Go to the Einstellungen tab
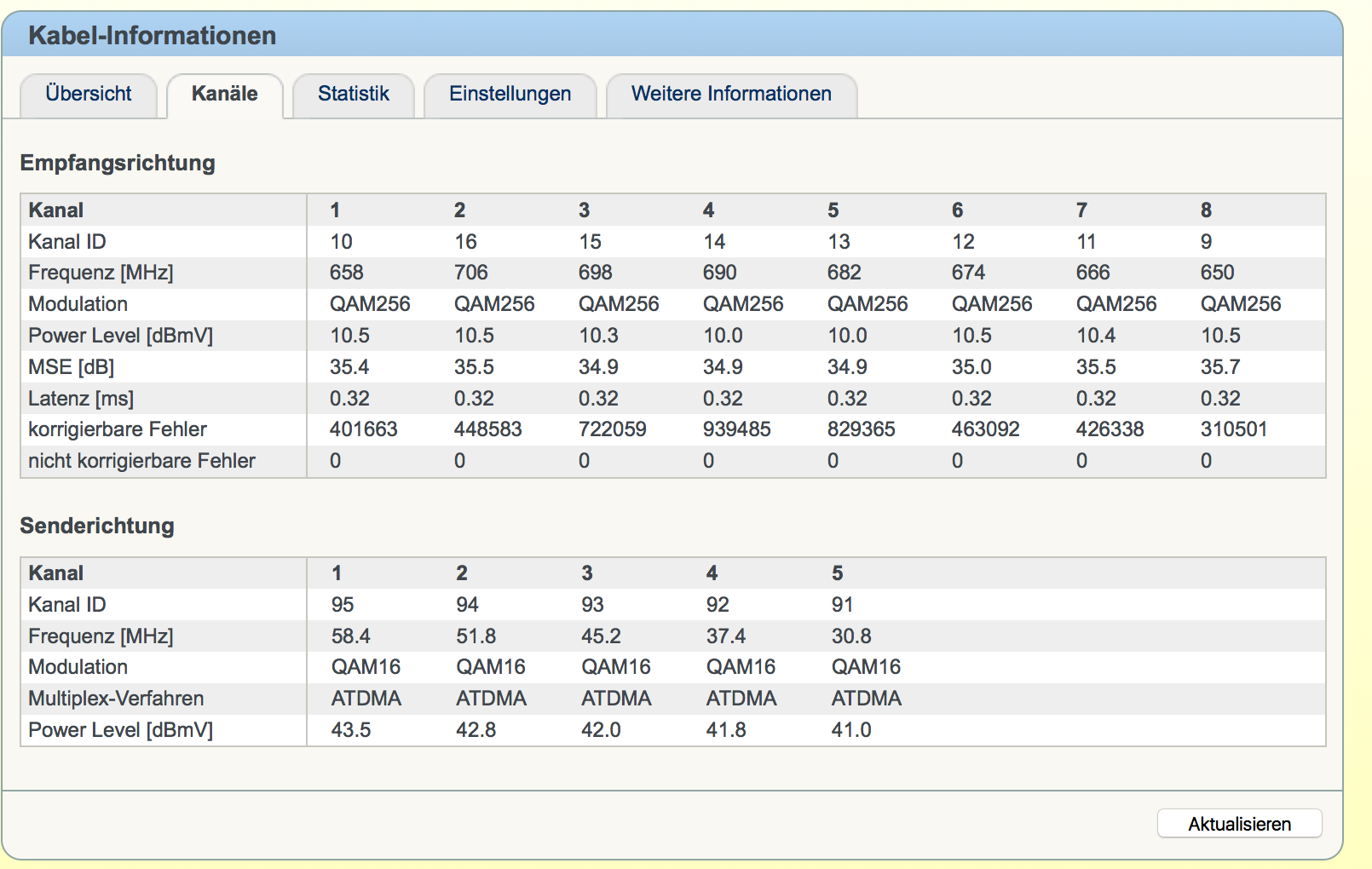Image resolution: width=1372 pixels, height=869 pixels. (x=510, y=94)
